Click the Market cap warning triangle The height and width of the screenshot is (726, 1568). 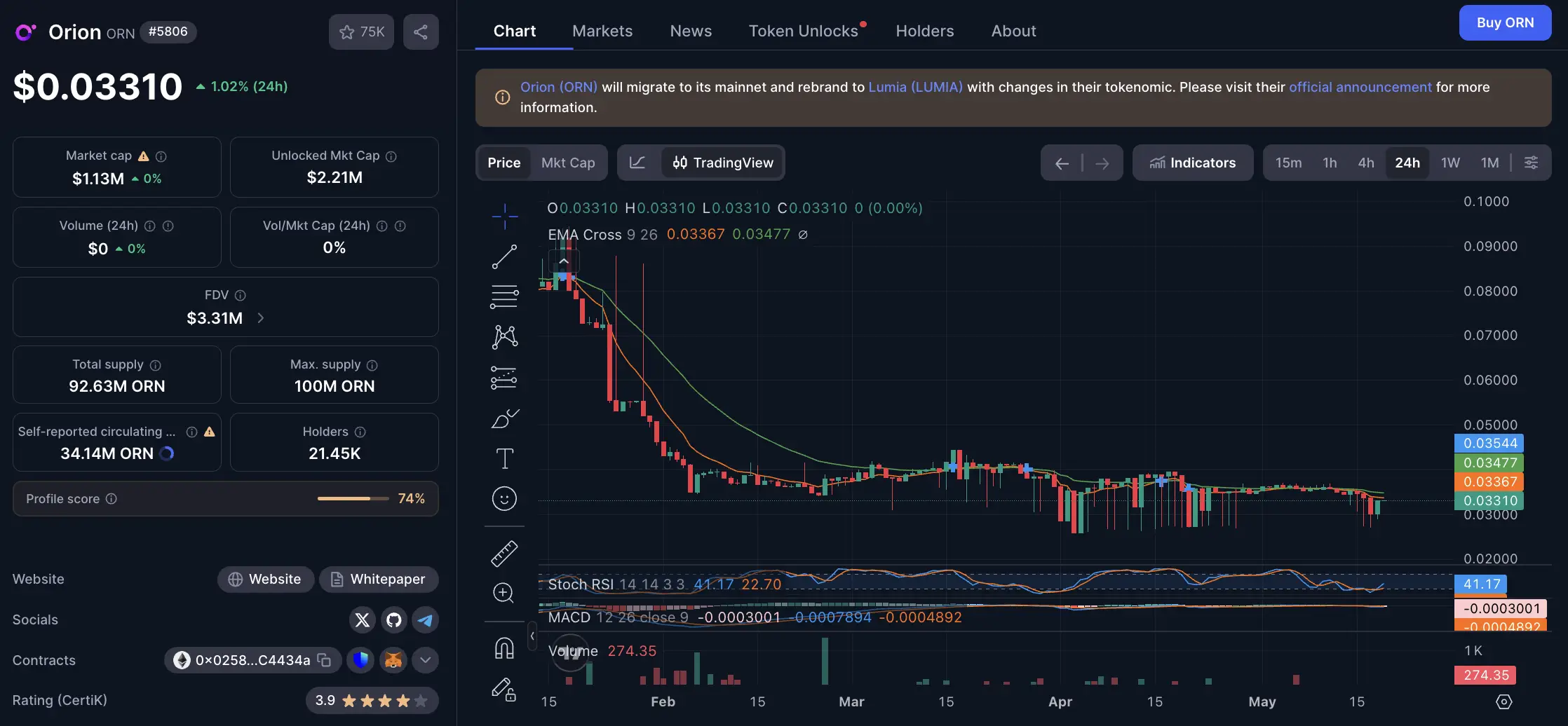(x=144, y=156)
